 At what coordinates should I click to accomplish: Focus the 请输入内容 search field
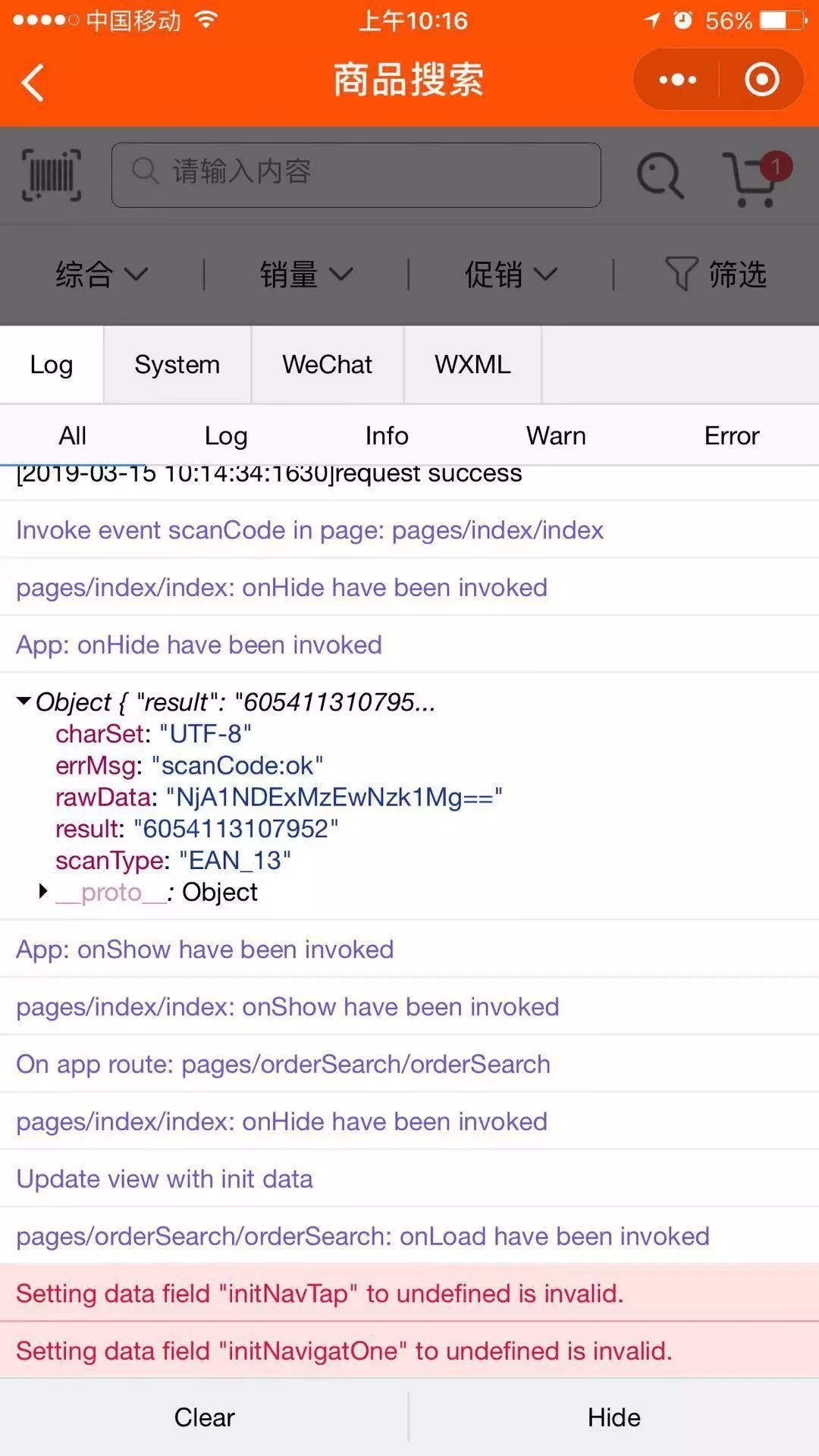coord(356,174)
